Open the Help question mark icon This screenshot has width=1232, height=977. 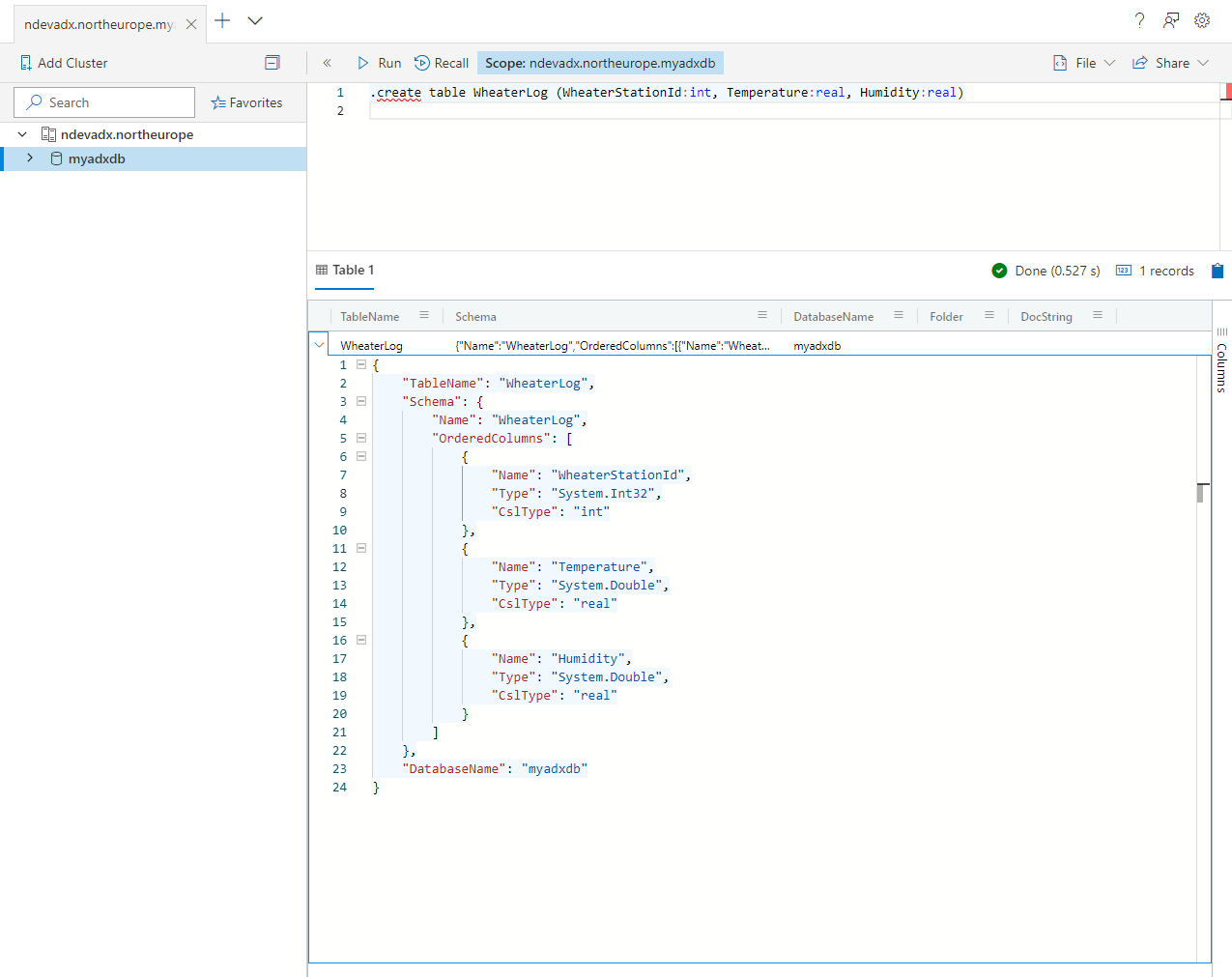point(1138,19)
